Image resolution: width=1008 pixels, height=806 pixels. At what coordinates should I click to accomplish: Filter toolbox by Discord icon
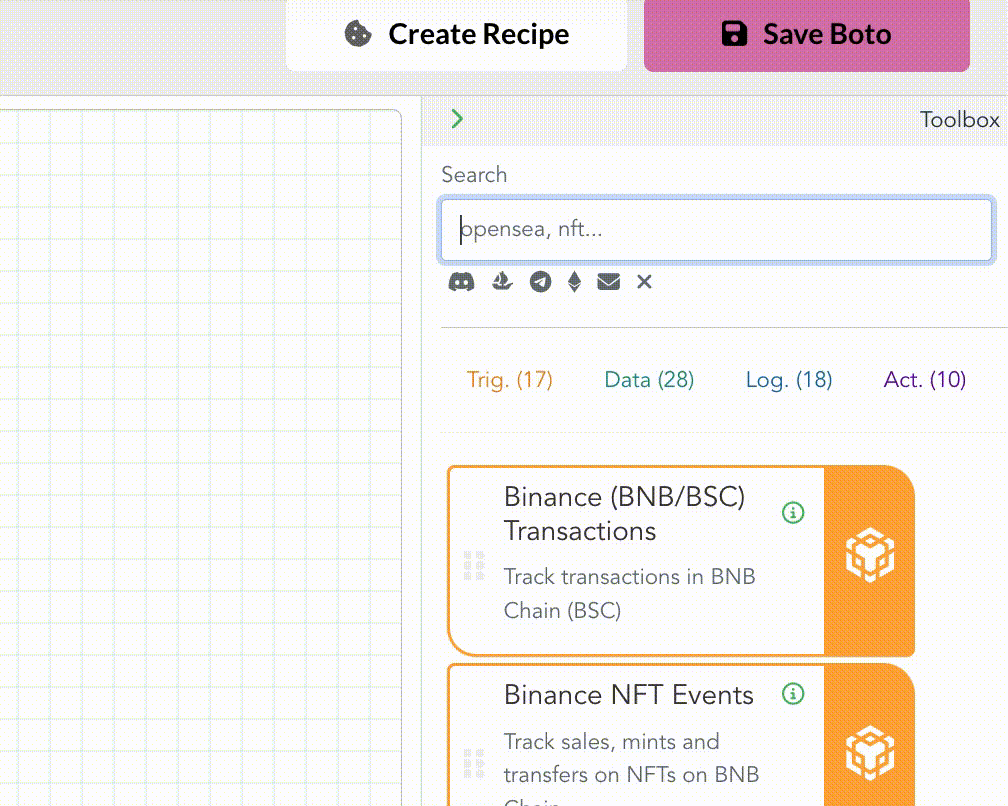click(461, 282)
